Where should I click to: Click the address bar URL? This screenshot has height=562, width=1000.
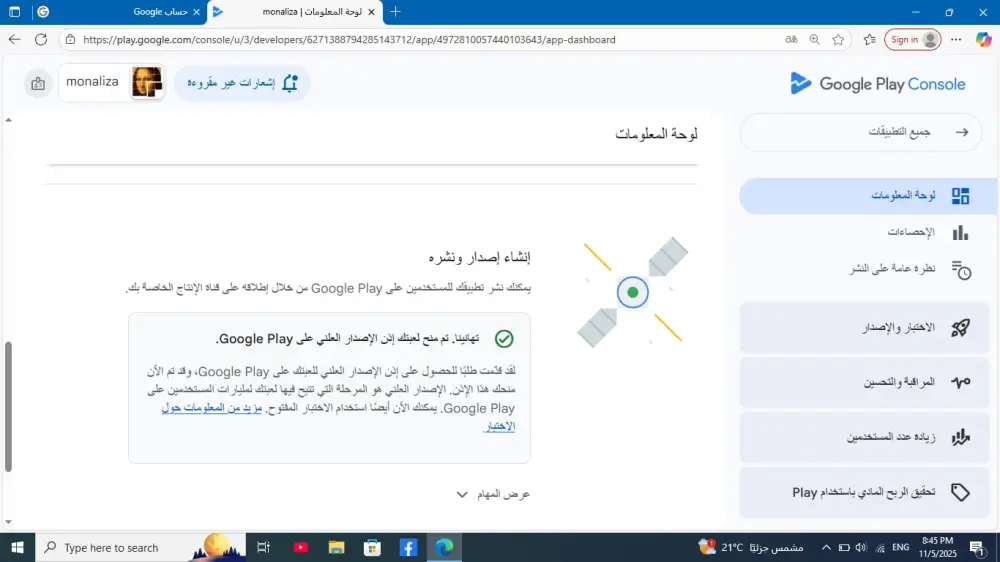coord(349,40)
